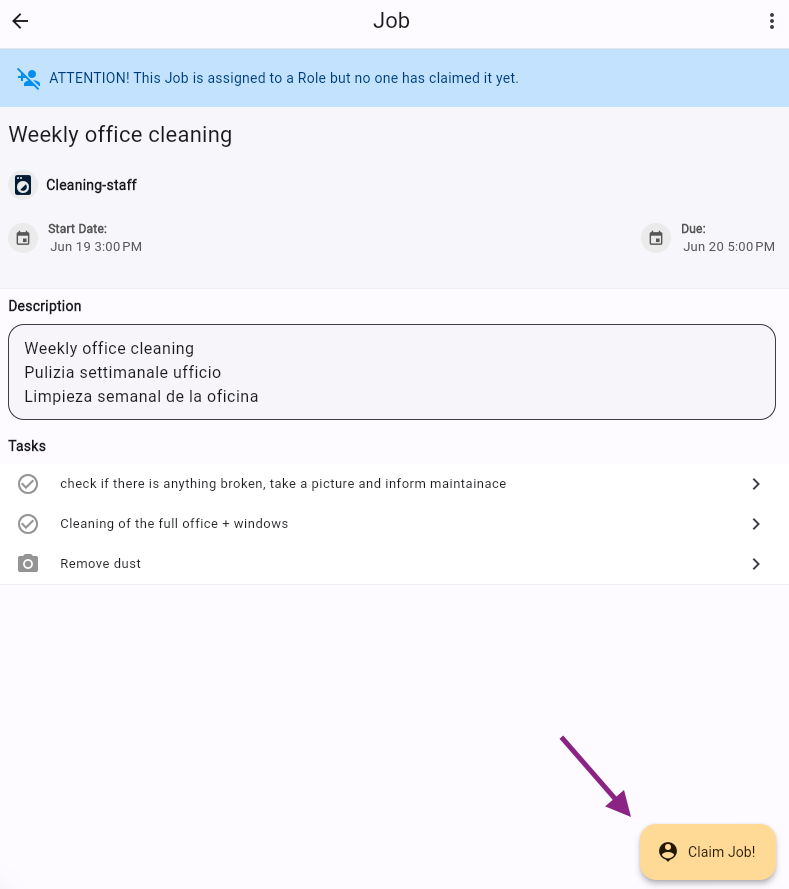Viewport: 789px width, 889px height.
Task: Click the Start Date calendar icon
Action: pos(23,238)
